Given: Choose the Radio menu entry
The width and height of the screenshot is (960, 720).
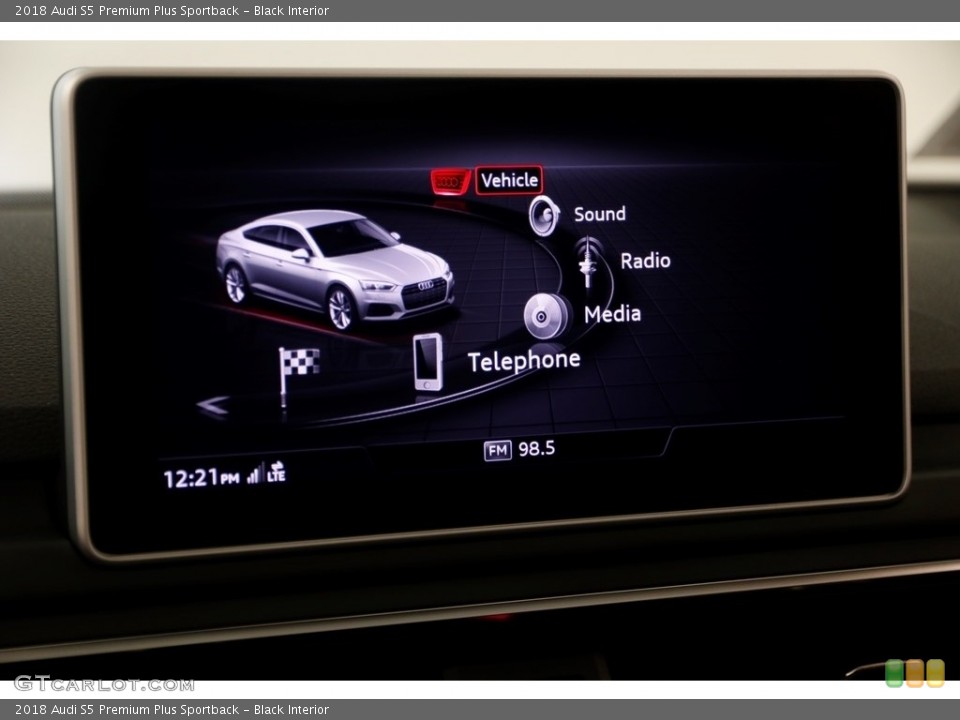Looking at the screenshot, I should 645,261.
